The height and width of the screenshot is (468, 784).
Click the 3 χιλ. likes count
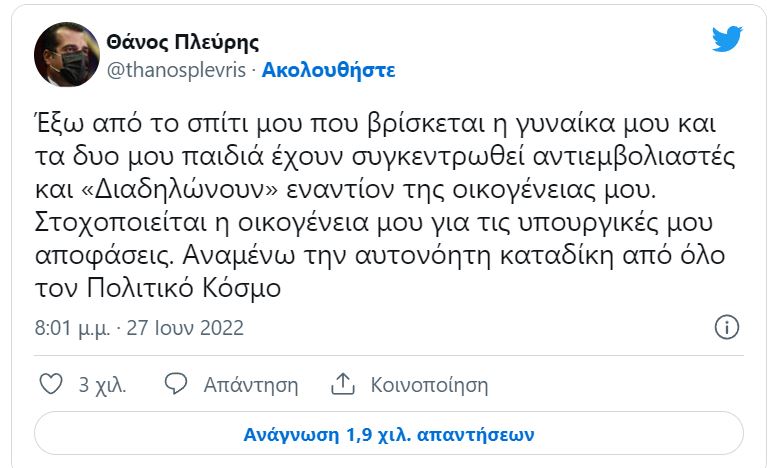[x=98, y=385]
